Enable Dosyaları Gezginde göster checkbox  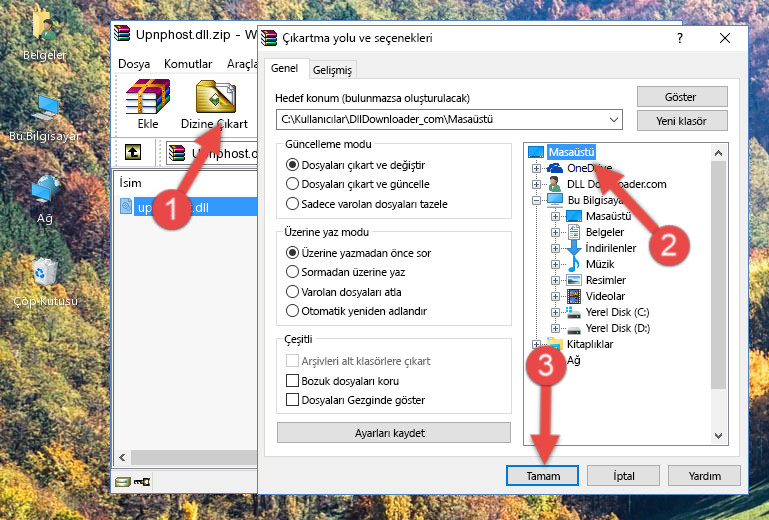[x=292, y=400]
